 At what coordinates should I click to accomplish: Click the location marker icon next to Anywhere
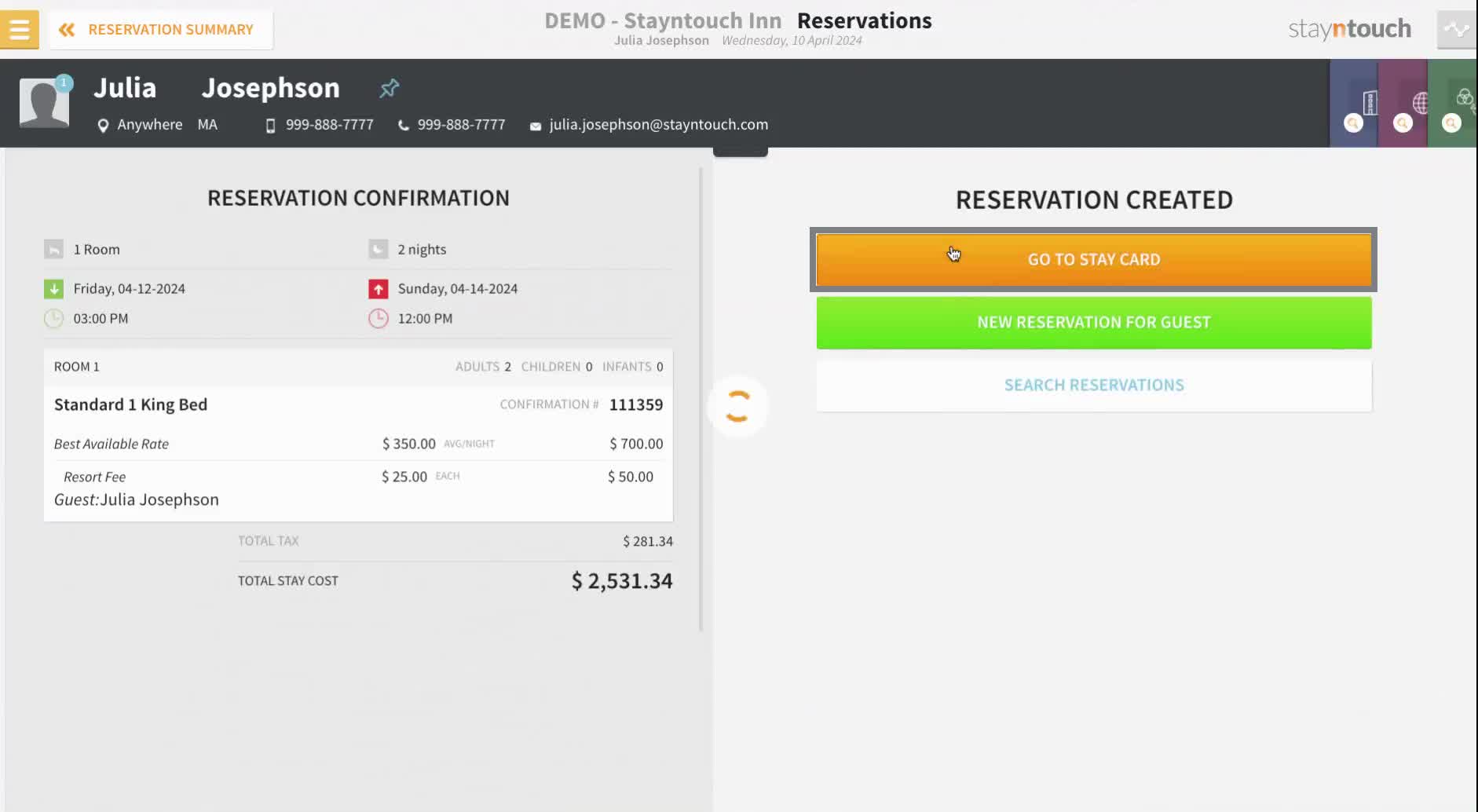click(x=103, y=126)
